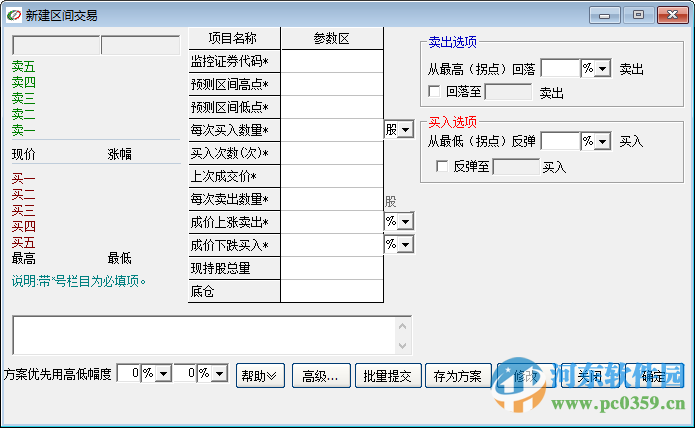Click the 最高 label
Screen dimensions: 695x428
(23, 258)
